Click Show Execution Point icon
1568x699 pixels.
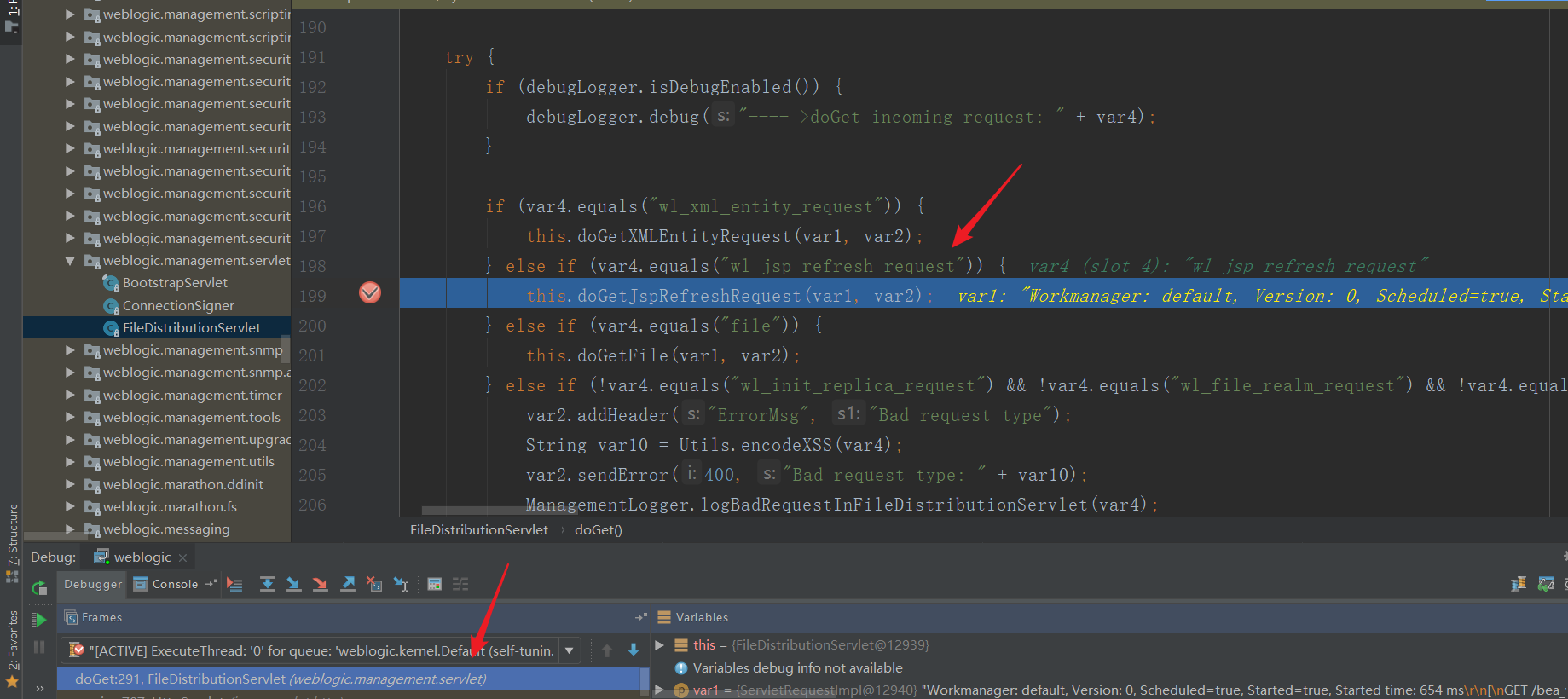234,584
